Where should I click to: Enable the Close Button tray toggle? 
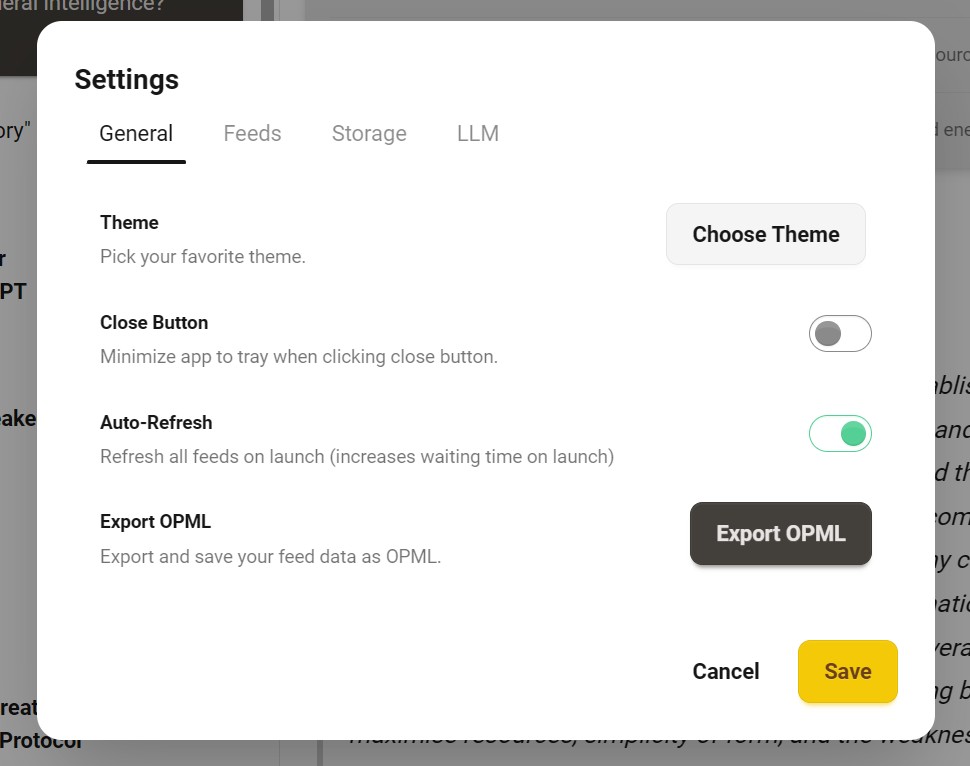point(840,334)
